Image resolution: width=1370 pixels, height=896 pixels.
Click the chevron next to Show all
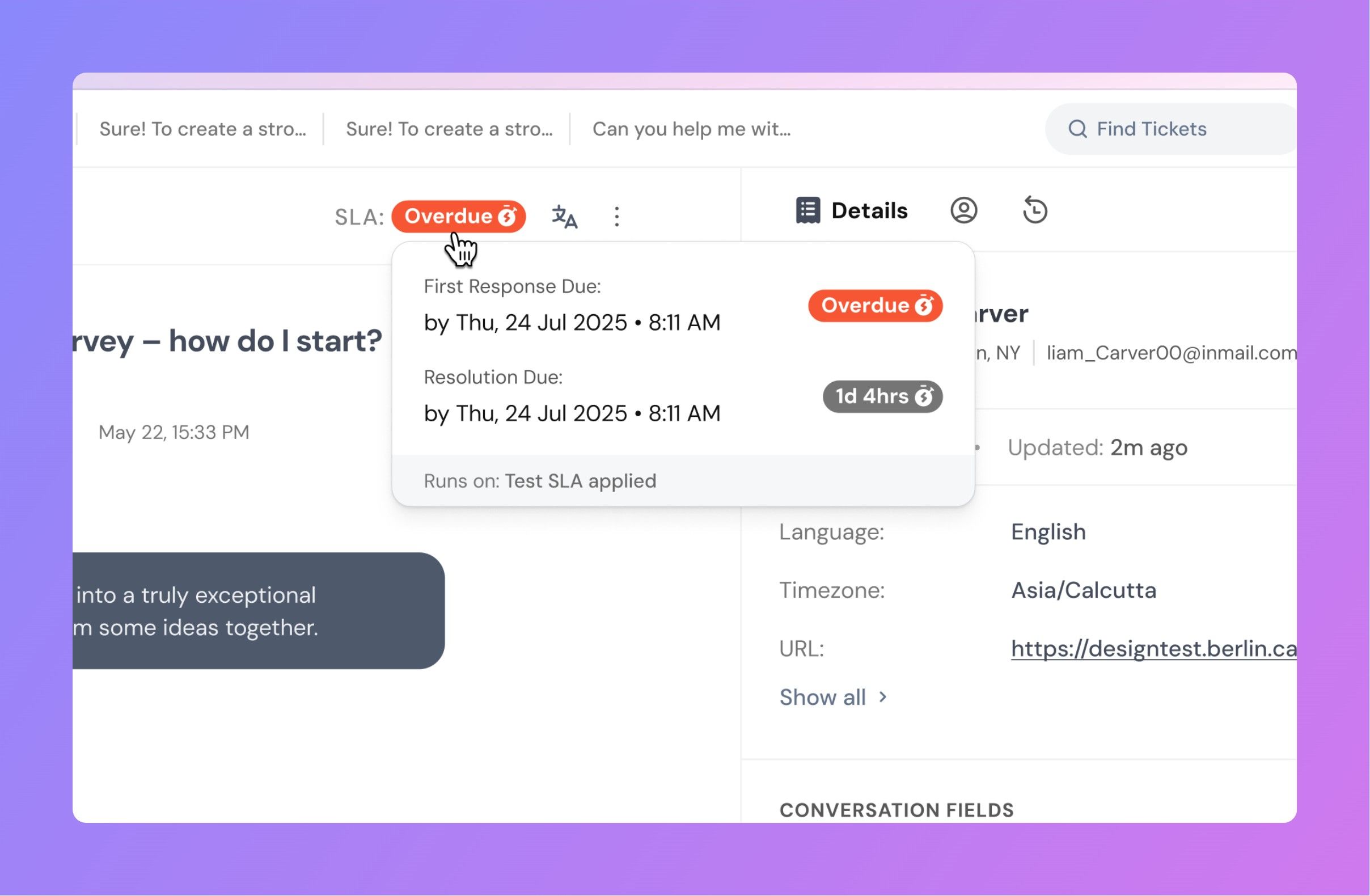point(883,698)
